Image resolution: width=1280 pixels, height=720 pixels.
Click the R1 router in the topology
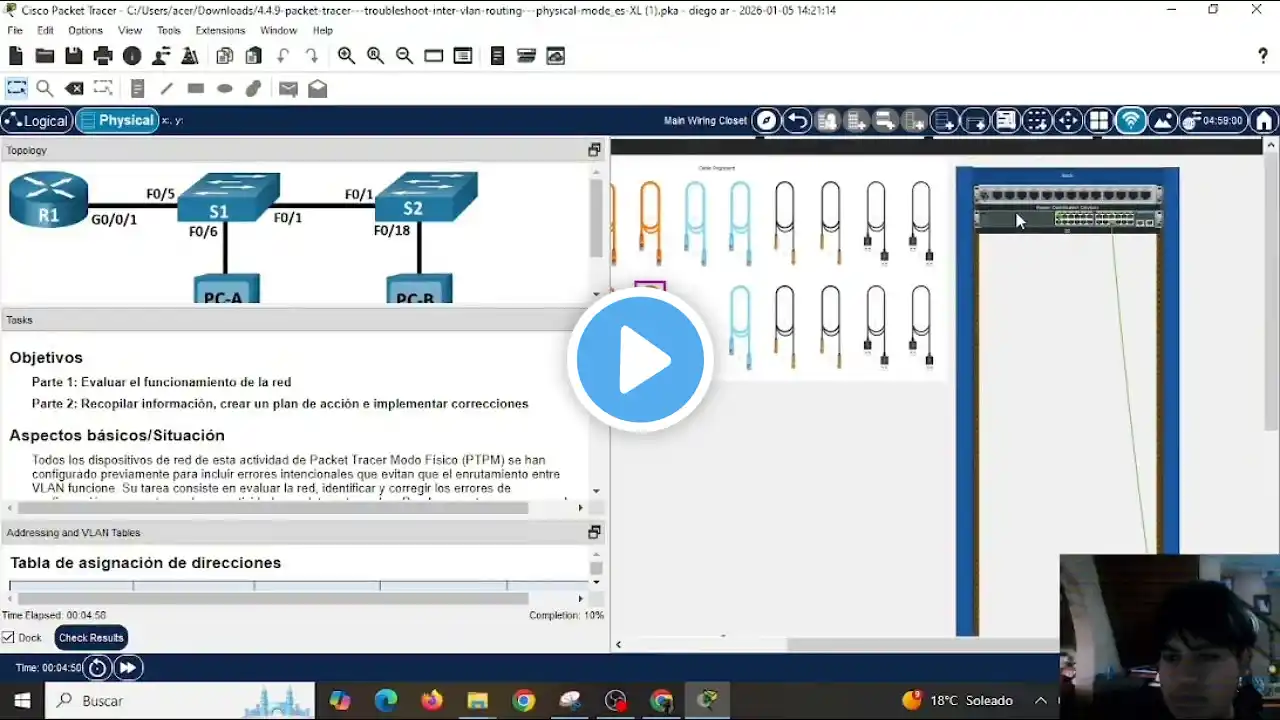48,198
